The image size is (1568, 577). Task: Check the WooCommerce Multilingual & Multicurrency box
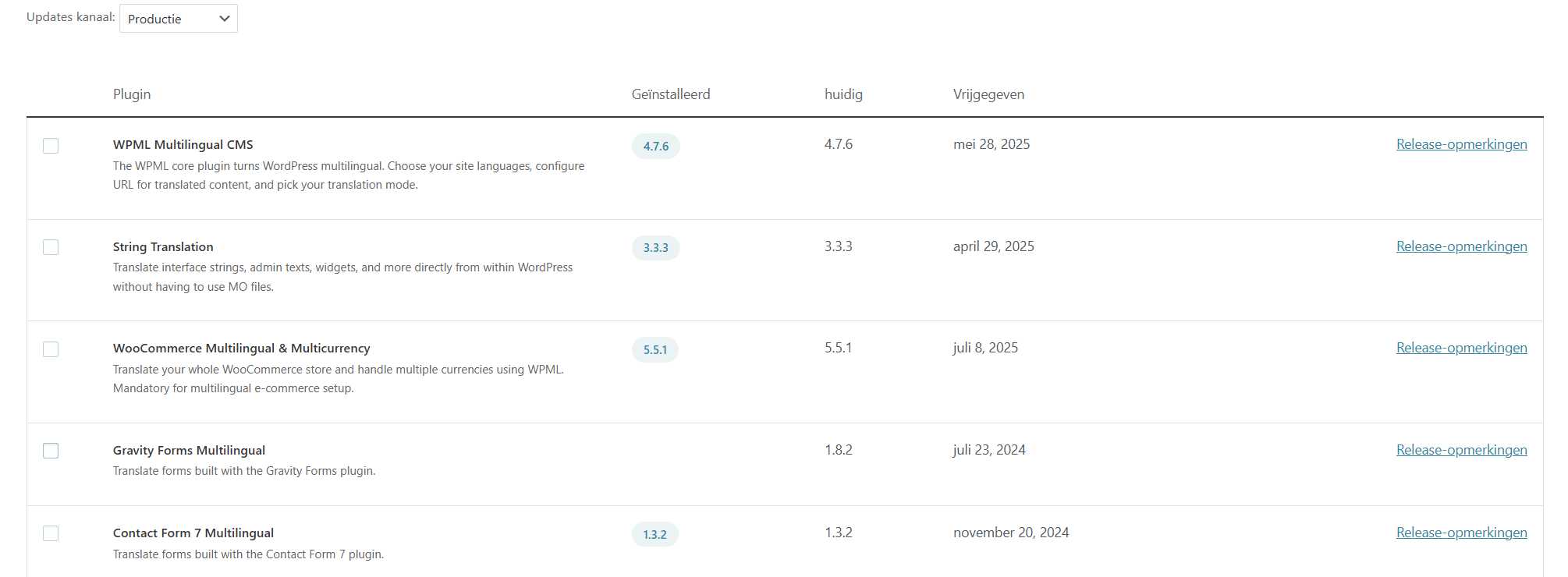point(51,349)
